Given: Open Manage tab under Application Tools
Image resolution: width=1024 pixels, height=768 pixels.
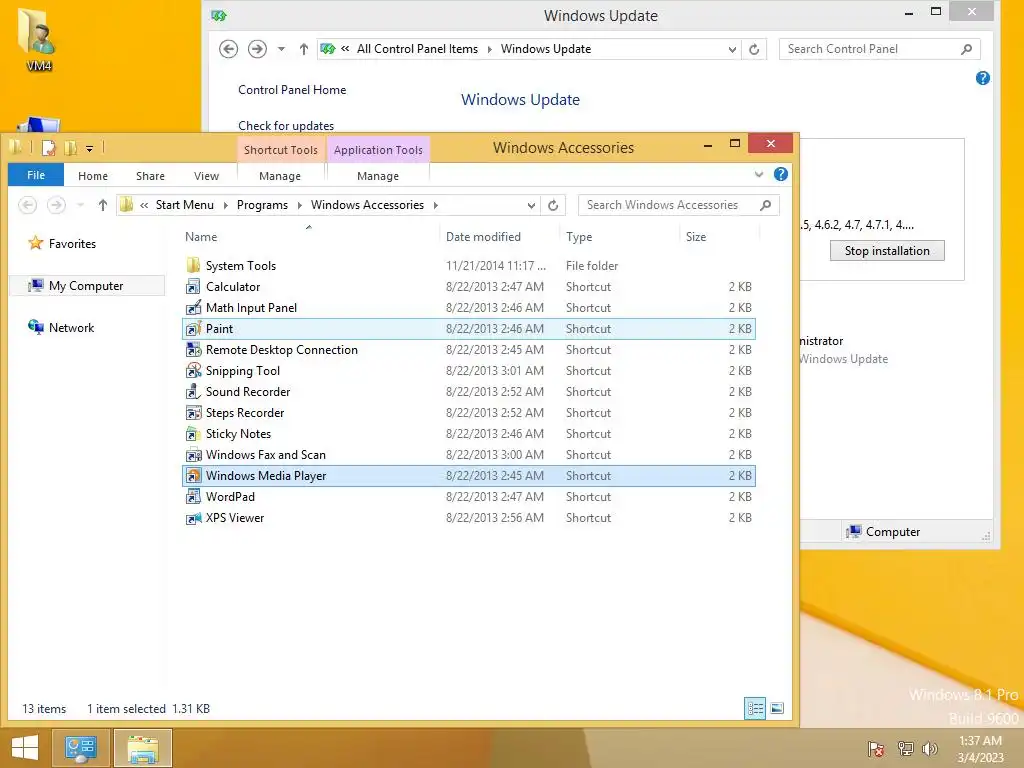Looking at the screenshot, I should [377, 176].
